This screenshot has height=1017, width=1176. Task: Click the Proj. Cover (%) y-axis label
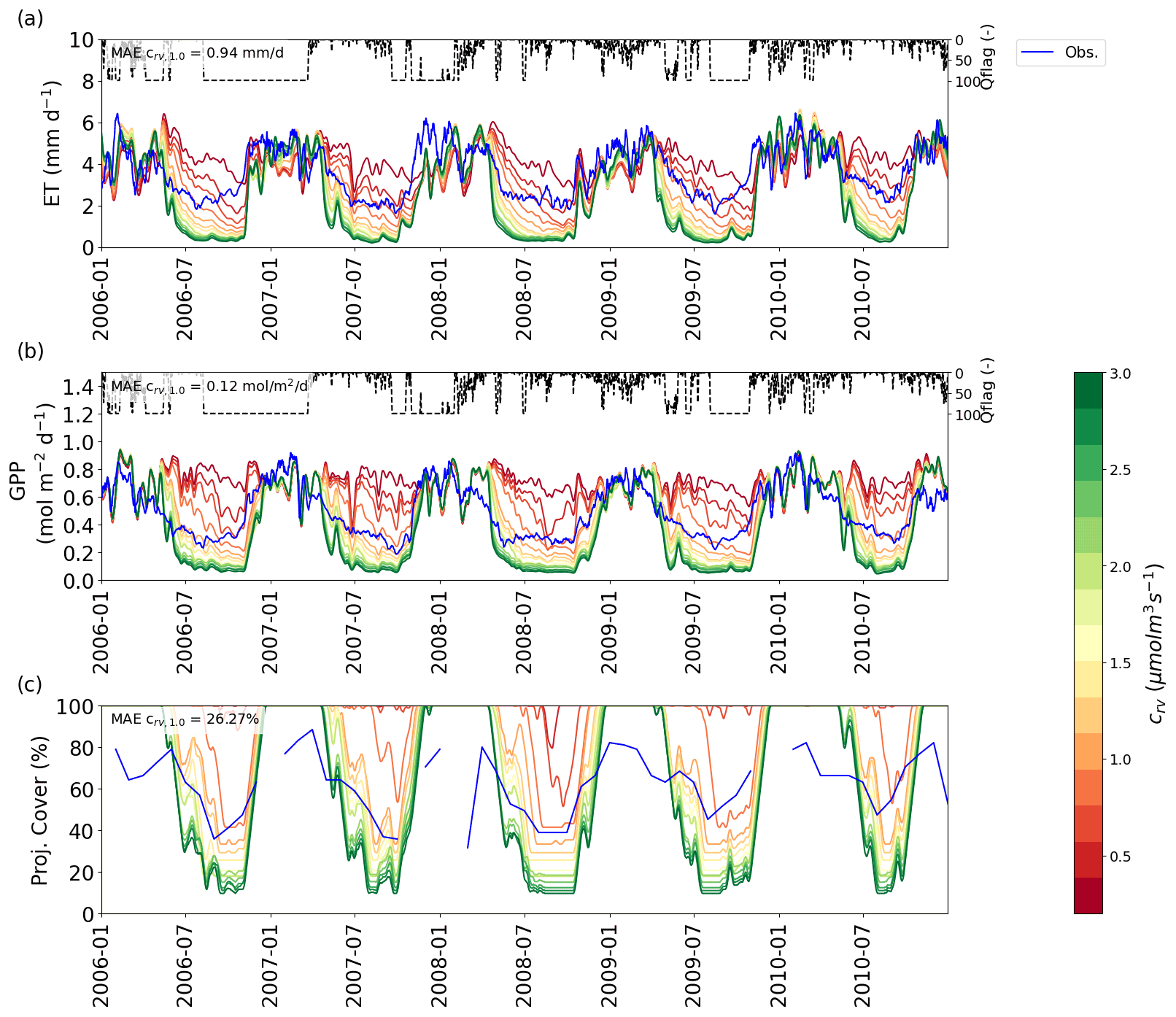tap(40, 810)
